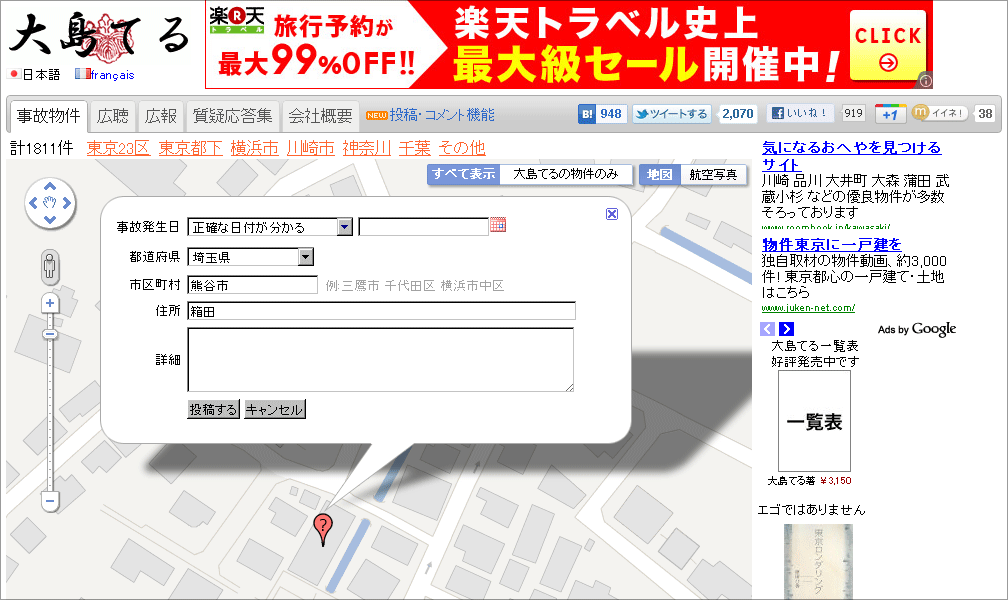This screenshot has height=600, width=1008.
Task: Click the 投稿する submit button
Action: tap(213, 409)
